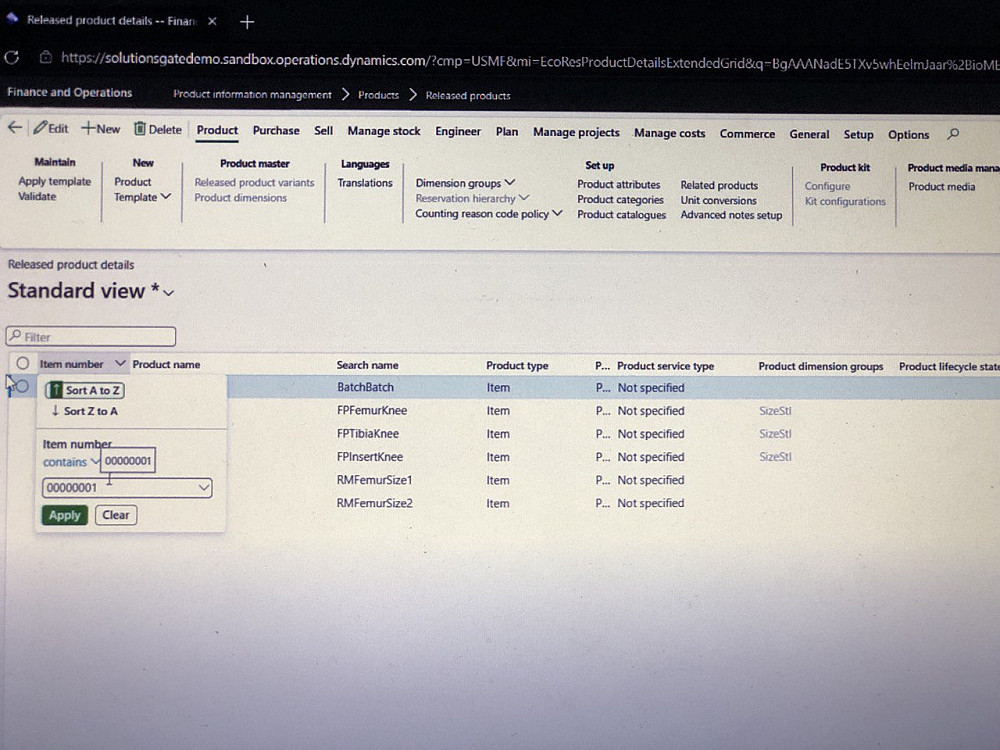The height and width of the screenshot is (750, 1000).
Task: Click the Product service type column header
Action: coord(665,366)
